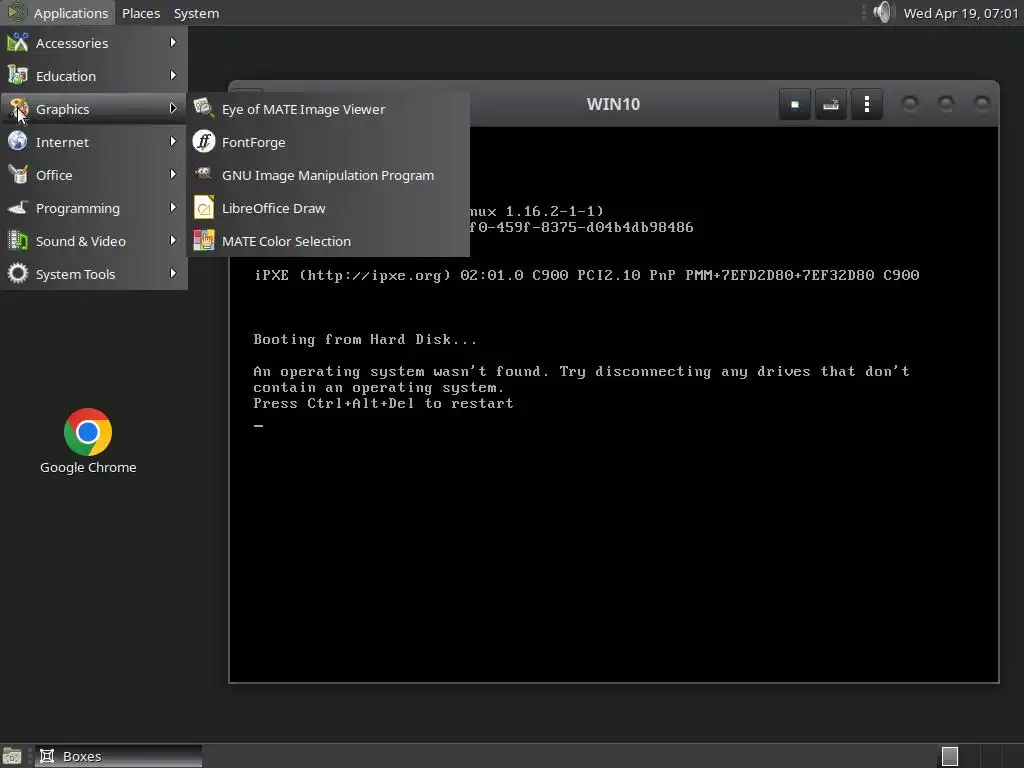Launch GNU Image Manipulation Program
The height and width of the screenshot is (768, 1024).
click(x=328, y=174)
